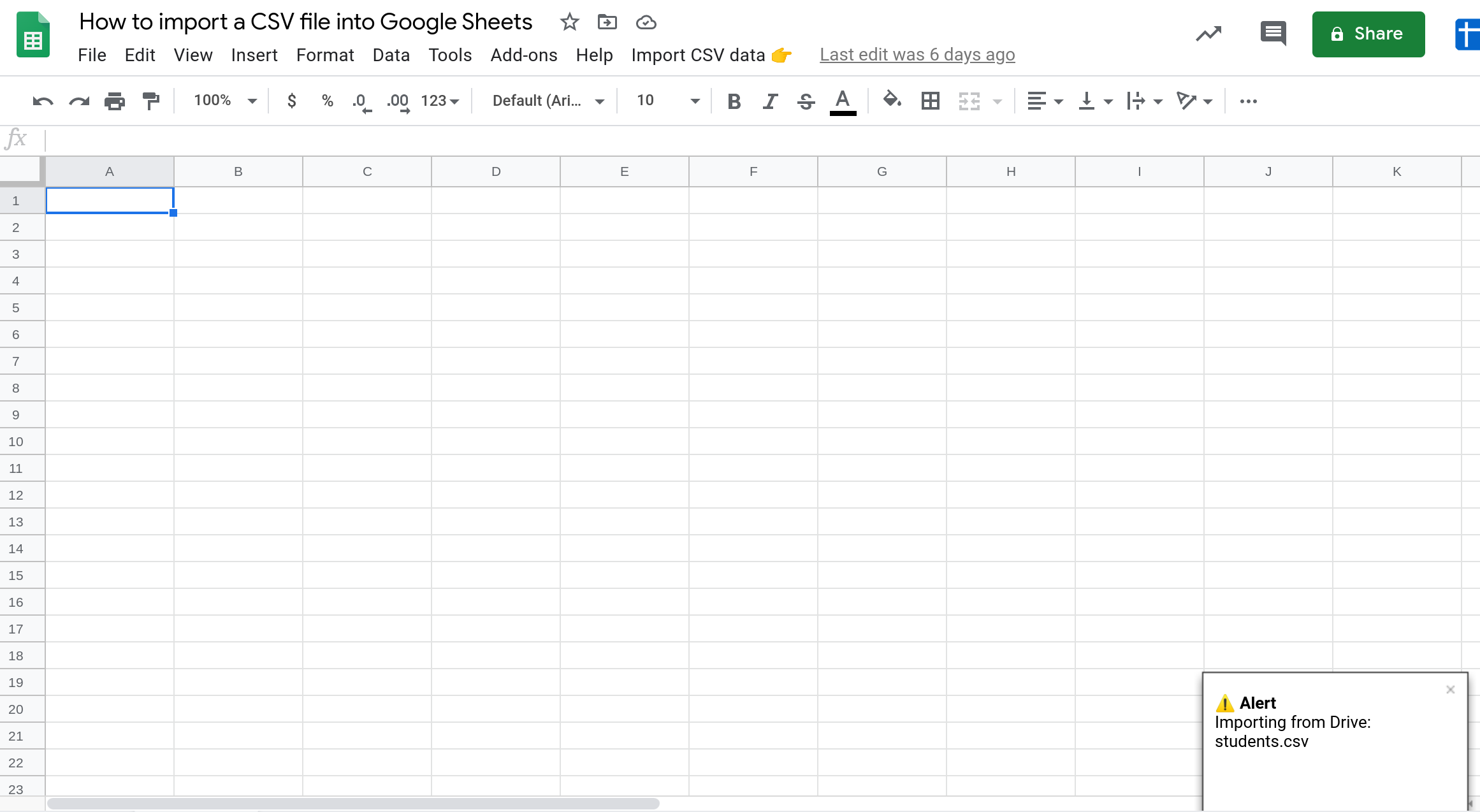Open the 123 number format dropdown
Screen dimensions: 1480x812
click(x=440, y=101)
